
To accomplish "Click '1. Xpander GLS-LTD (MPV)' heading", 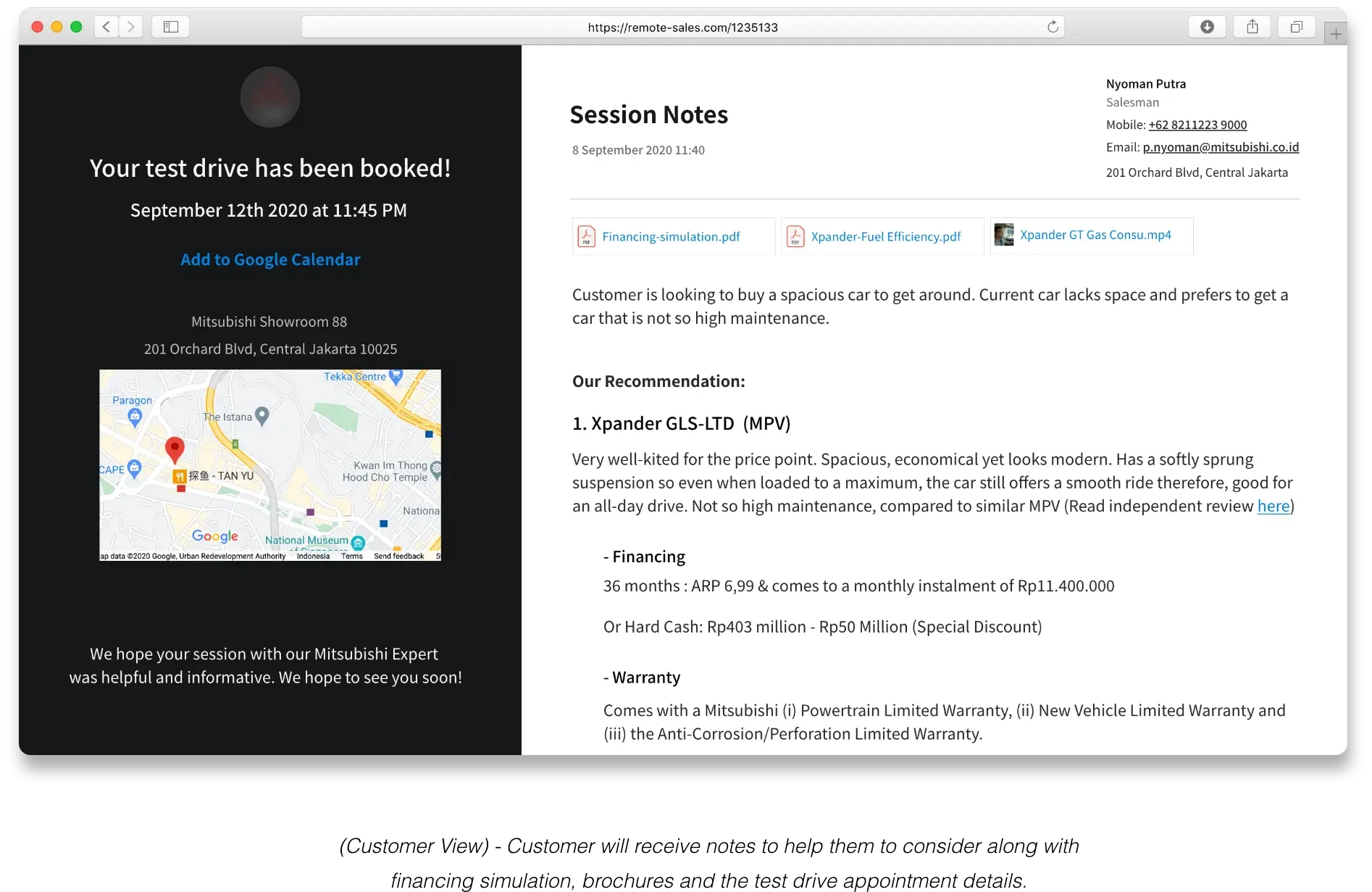I will 682,423.
